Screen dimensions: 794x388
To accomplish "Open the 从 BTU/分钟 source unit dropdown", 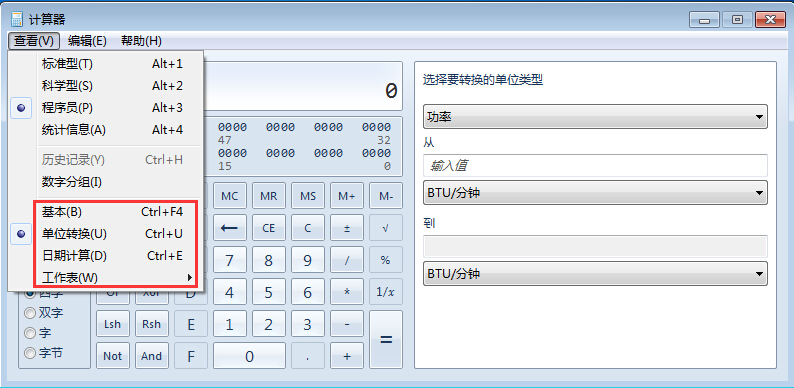I will (595, 193).
